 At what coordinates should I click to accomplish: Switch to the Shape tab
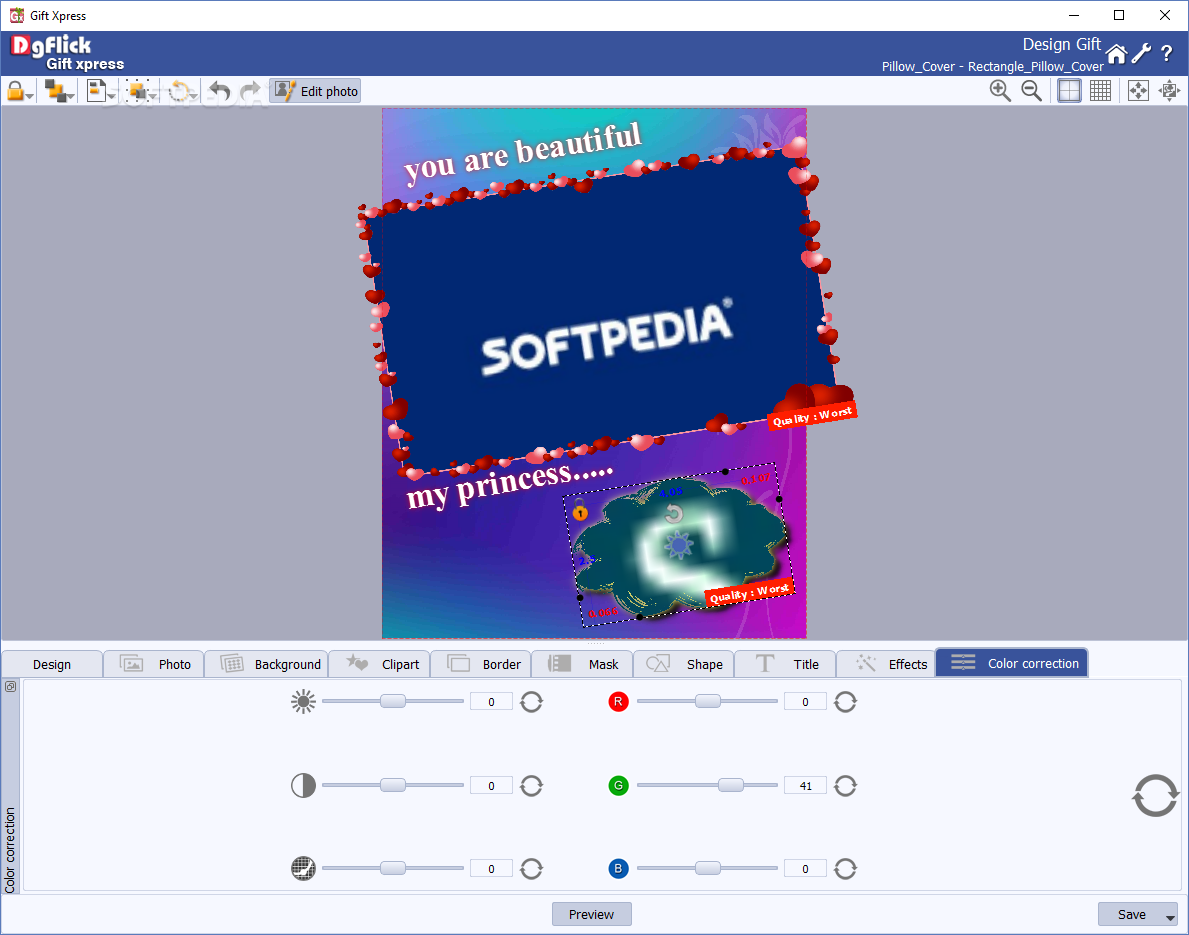tap(684, 664)
